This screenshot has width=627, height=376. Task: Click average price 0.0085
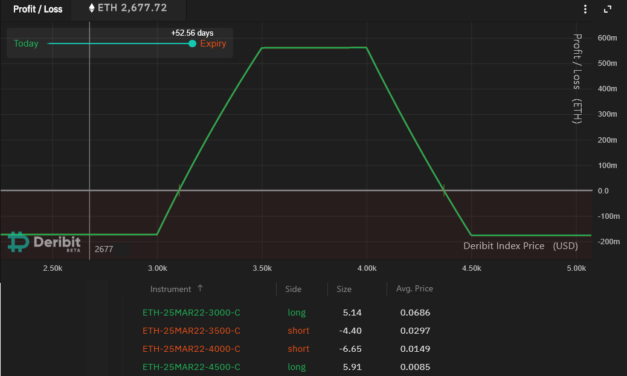coord(415,367)
